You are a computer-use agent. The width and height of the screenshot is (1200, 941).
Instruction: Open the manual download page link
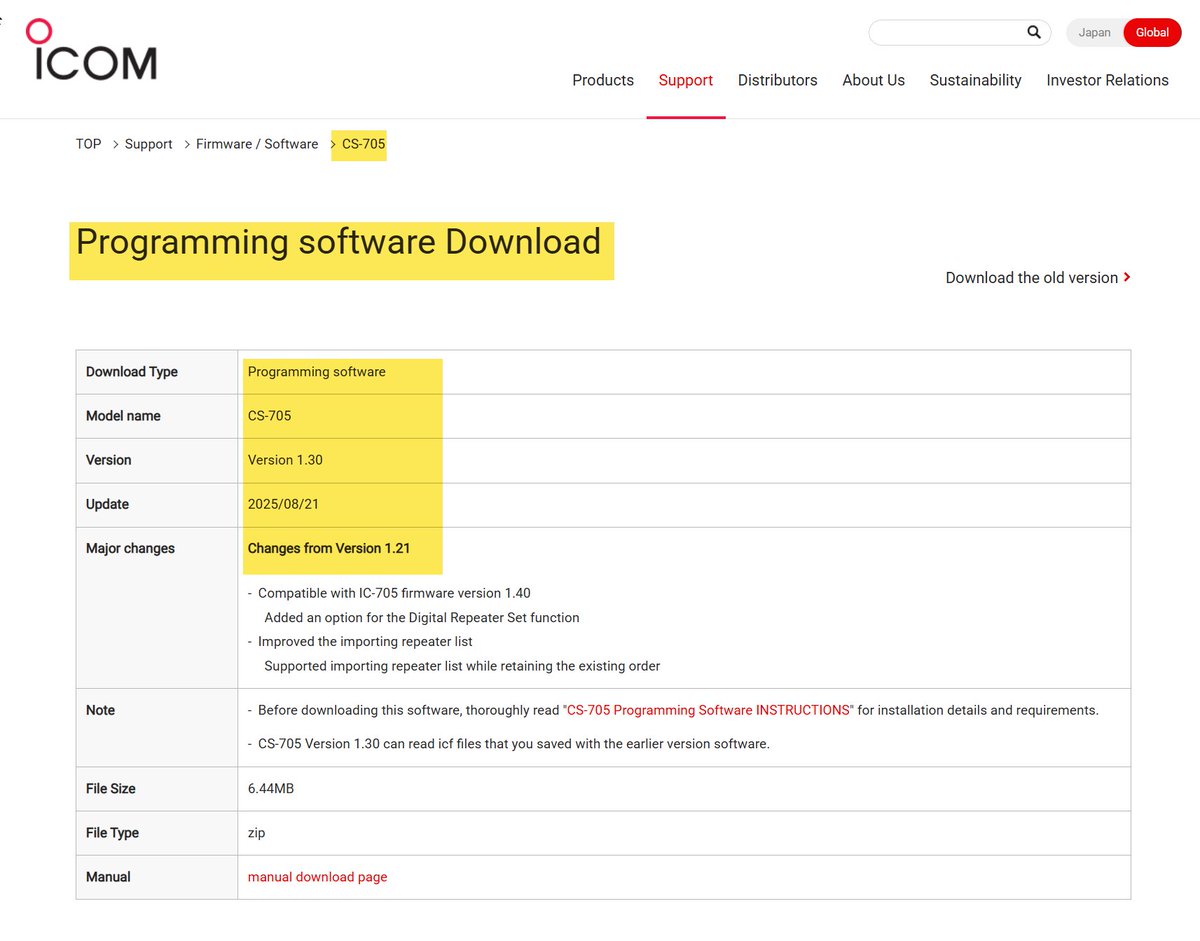(x=317, y=877)
